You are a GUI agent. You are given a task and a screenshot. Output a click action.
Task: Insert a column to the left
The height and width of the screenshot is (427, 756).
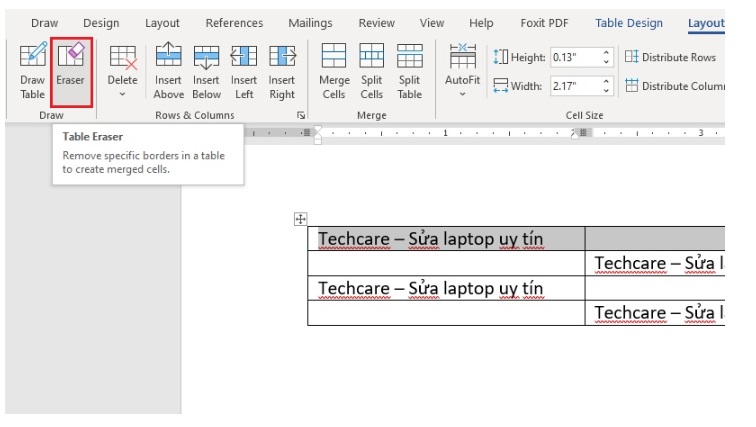[244, 70]
